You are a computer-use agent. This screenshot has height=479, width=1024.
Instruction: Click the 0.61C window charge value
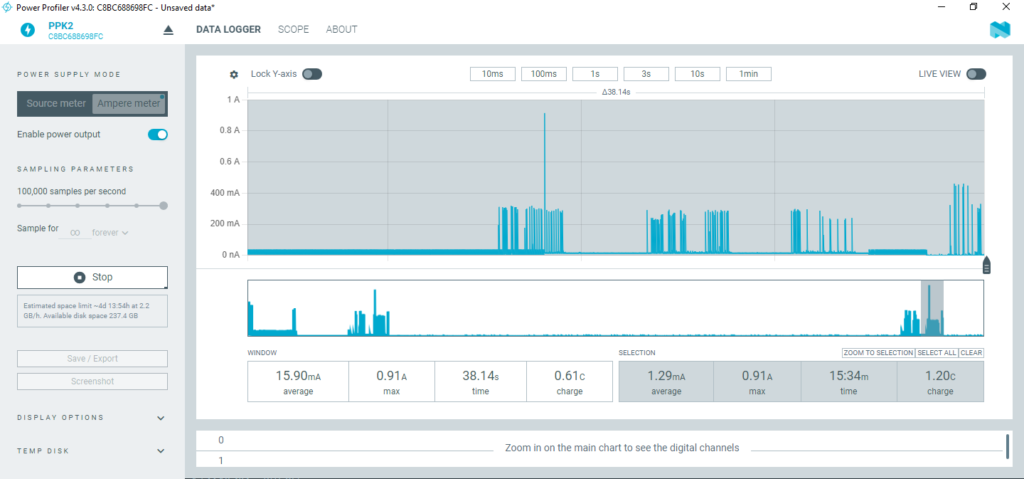(569, 376)
